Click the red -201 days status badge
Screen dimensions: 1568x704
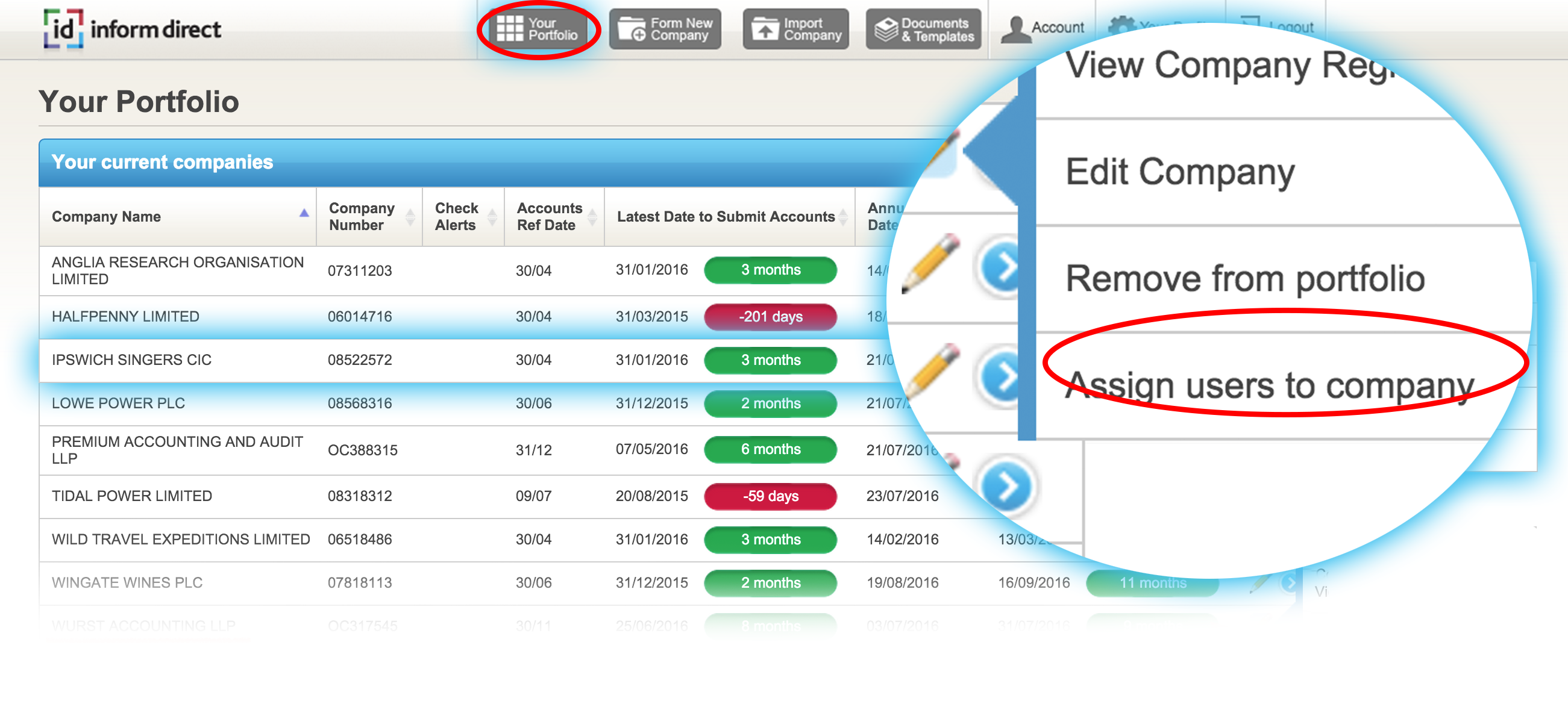[x=770, y=316]
